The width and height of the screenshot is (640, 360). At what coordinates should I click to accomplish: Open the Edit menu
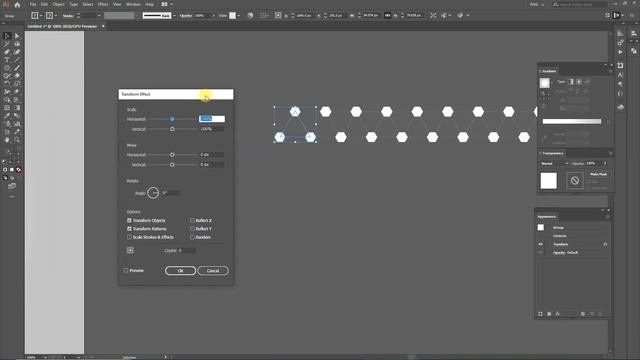pyautogui.click(x=44, y=4)
